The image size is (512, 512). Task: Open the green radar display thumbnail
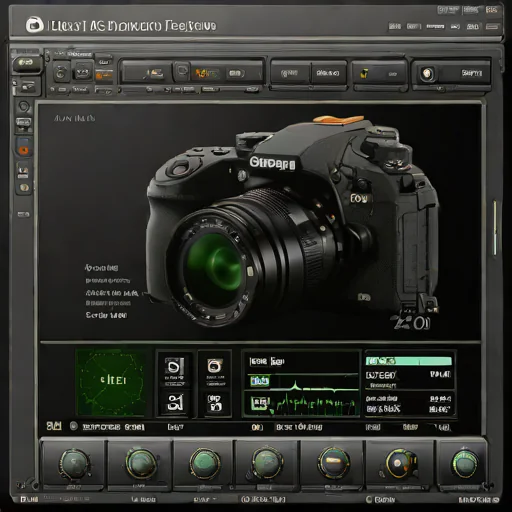(111, 382)
